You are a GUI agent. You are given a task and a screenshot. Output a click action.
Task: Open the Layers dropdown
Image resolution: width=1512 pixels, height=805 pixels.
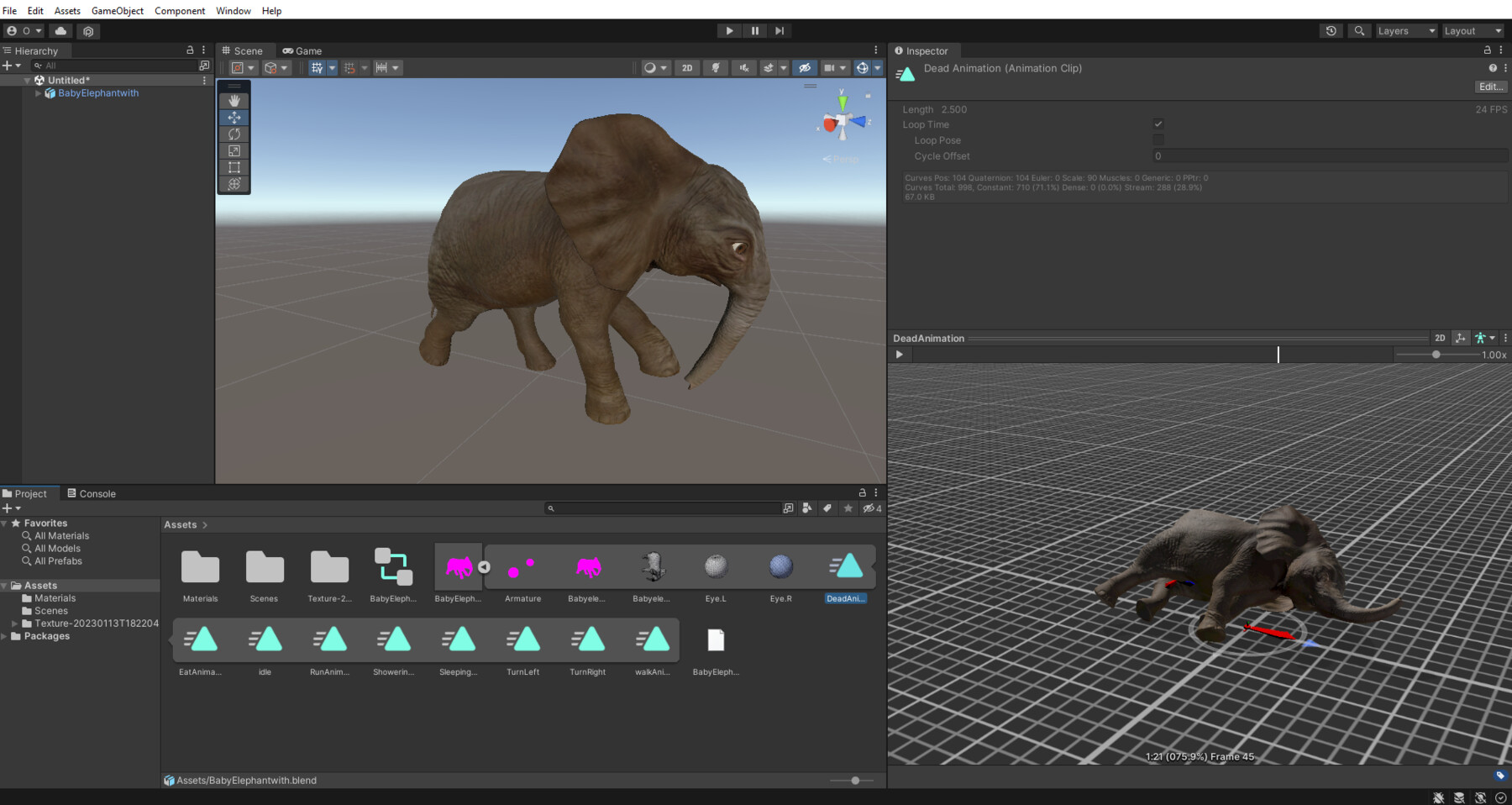(x=1404, y=30)
